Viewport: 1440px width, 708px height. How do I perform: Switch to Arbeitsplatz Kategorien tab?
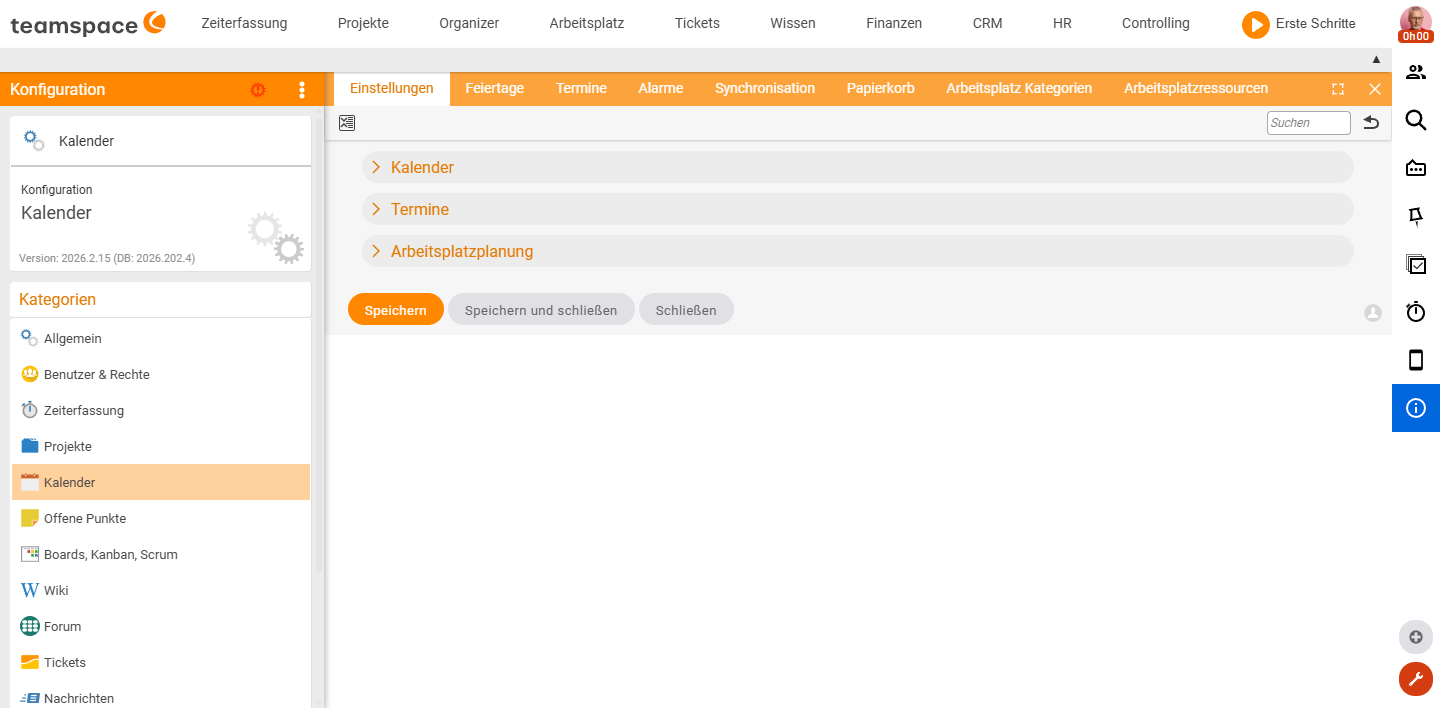pyautogui.click(x=1019, y=89)
